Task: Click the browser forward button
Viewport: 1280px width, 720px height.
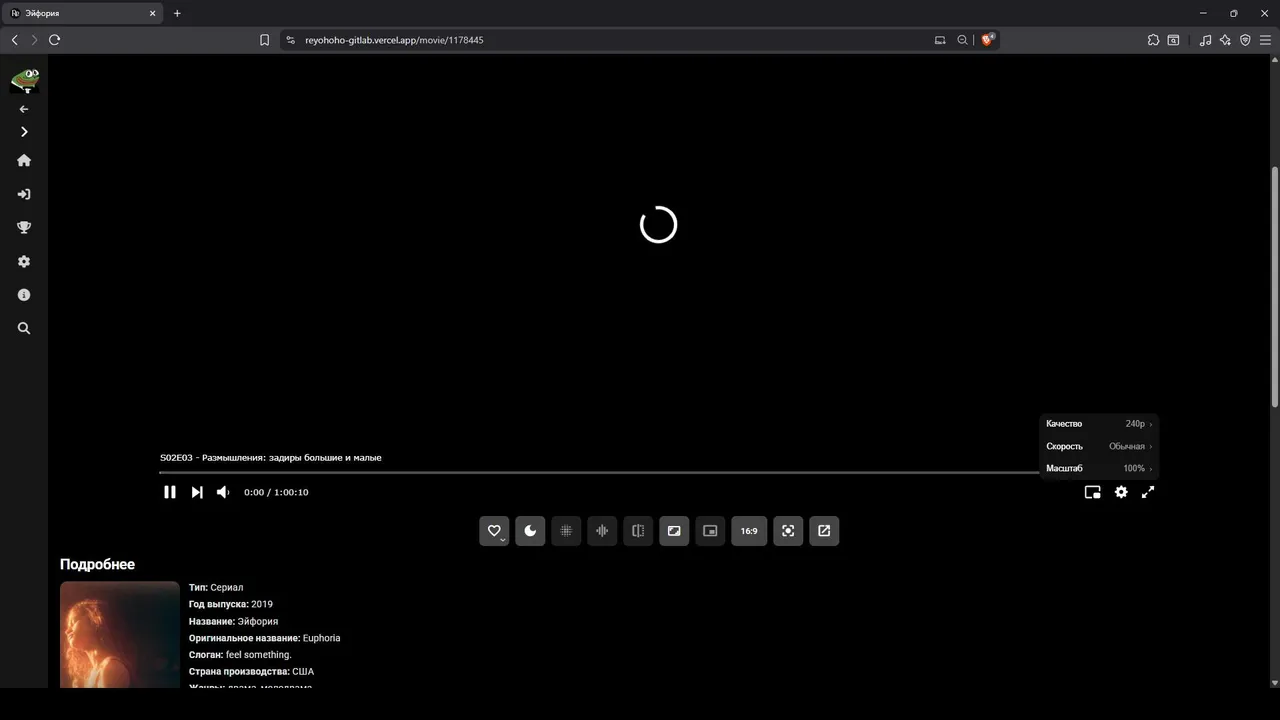Action: pos(34,40)
